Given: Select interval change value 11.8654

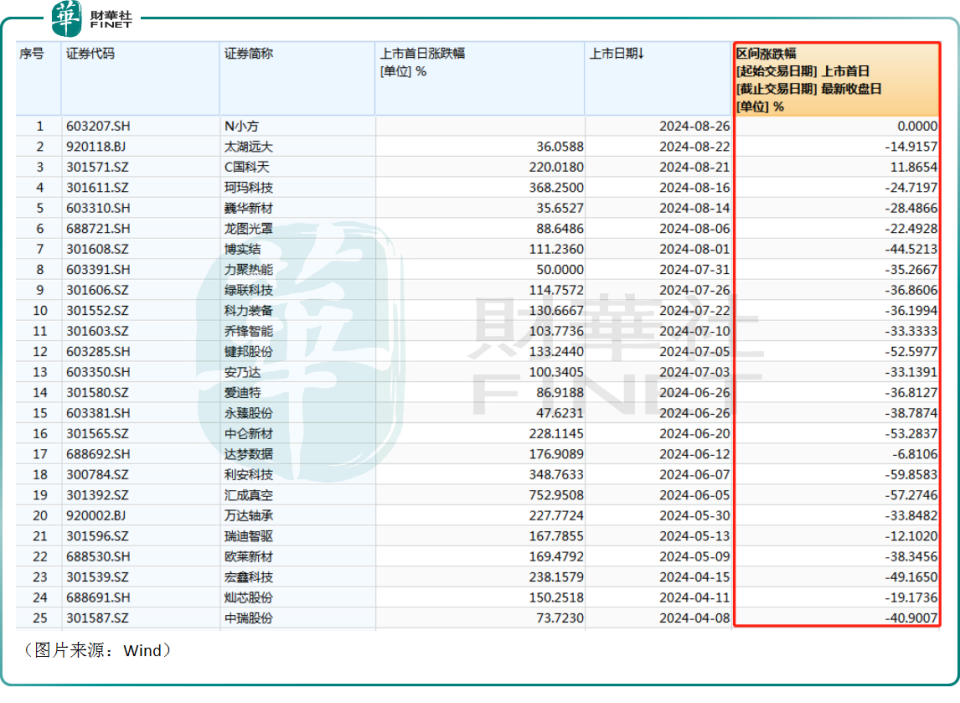Looking at the screenshot, I should pos(914,167).
